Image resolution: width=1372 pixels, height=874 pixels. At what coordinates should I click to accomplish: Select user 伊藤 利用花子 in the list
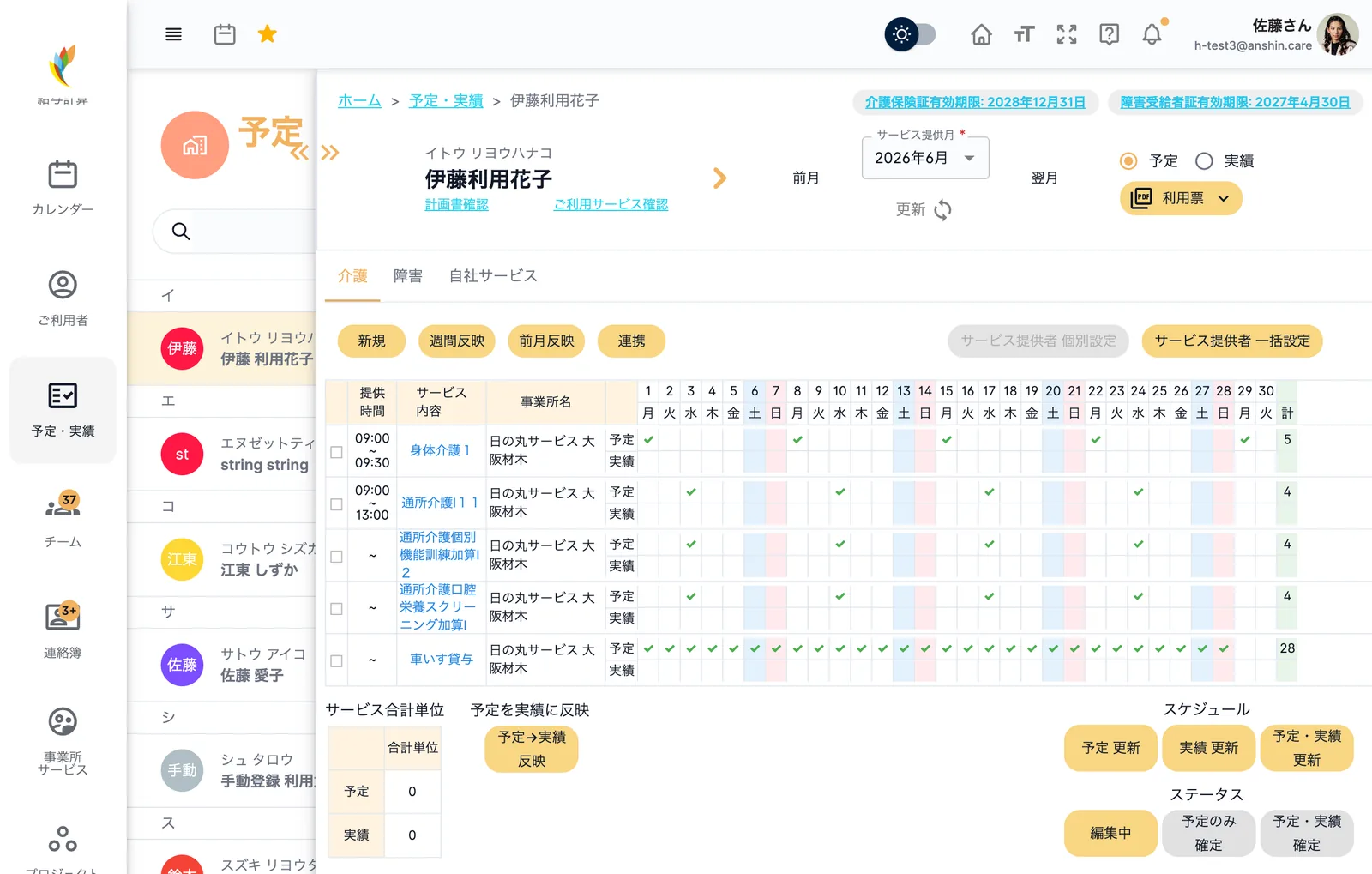(x=222, y=348)
